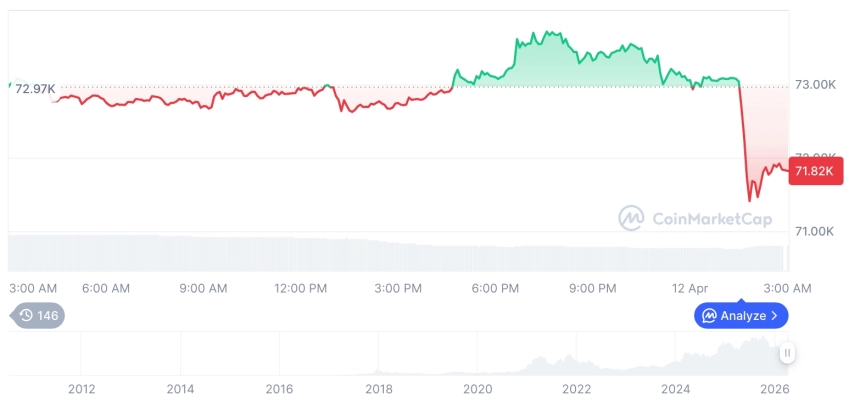Click the 73.00K price axis label
Viewport: 860px width, 401px height.
point(815,85)
